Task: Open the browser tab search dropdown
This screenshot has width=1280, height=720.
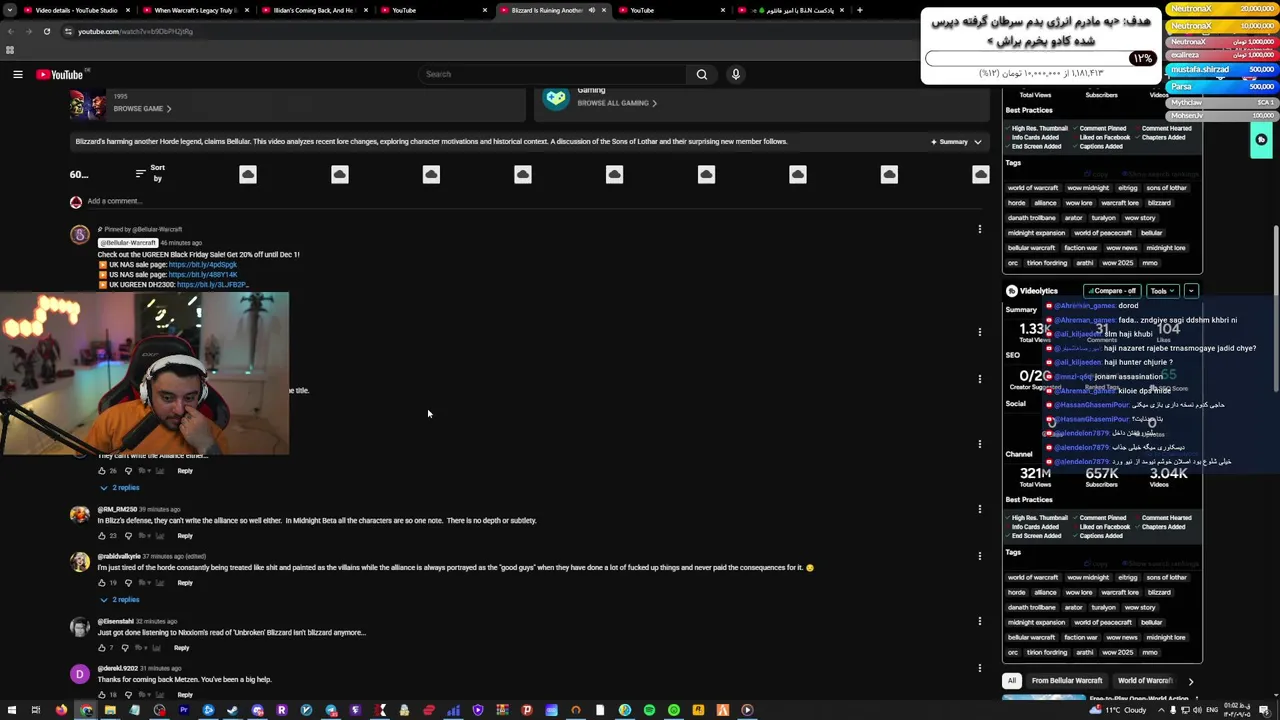Action: pyautogui.click(x=9, y=10)
